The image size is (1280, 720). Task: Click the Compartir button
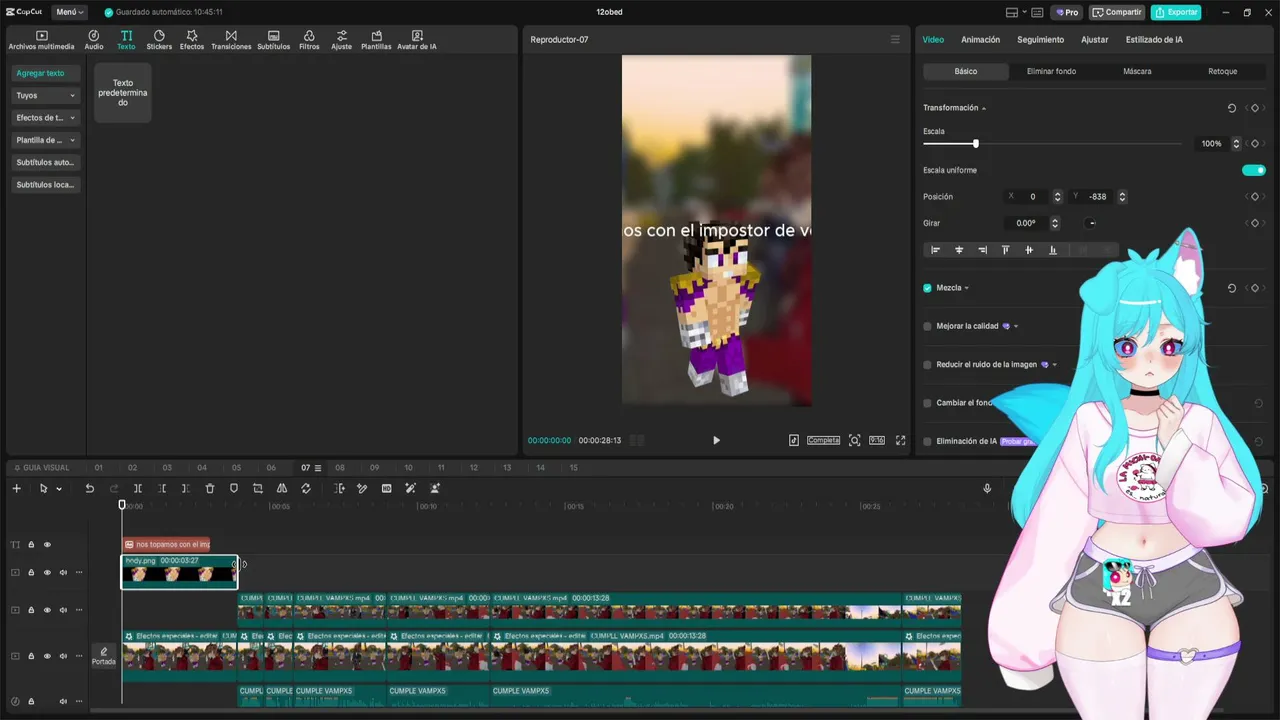[x=1117, y=12]
